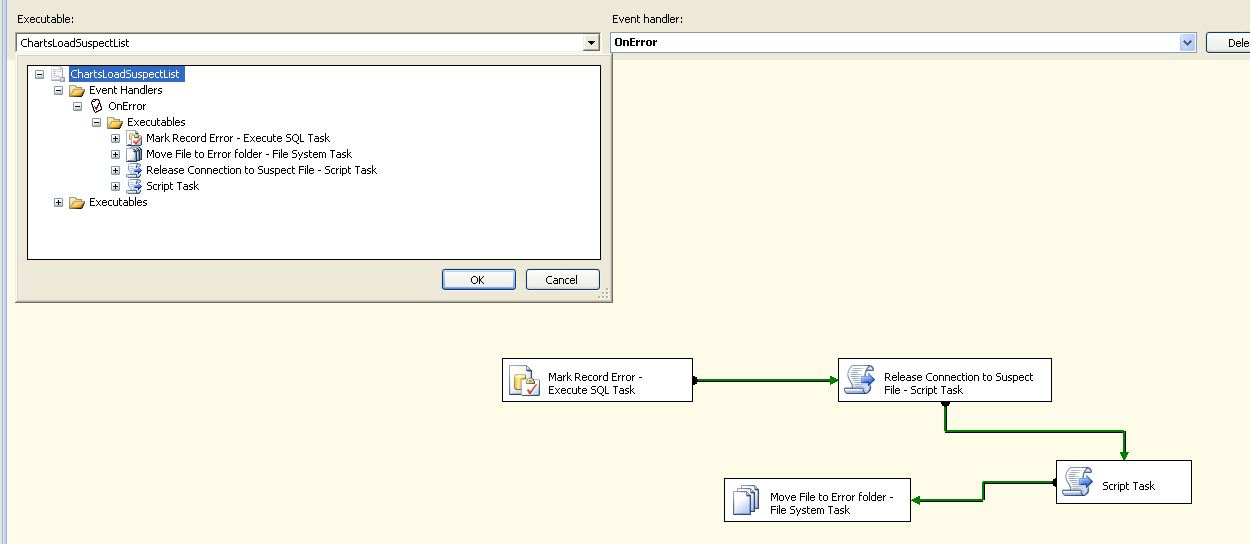Click the Delete button at top right
Viewport: 1250px width, 544px height.
click(x=1230, y=43)
